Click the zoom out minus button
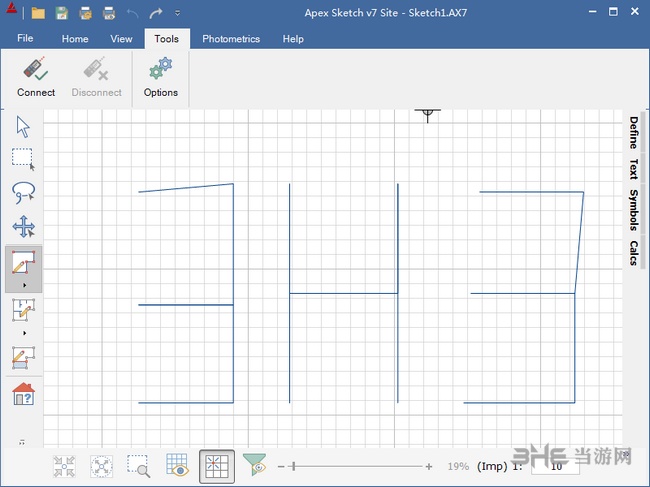 281,467
